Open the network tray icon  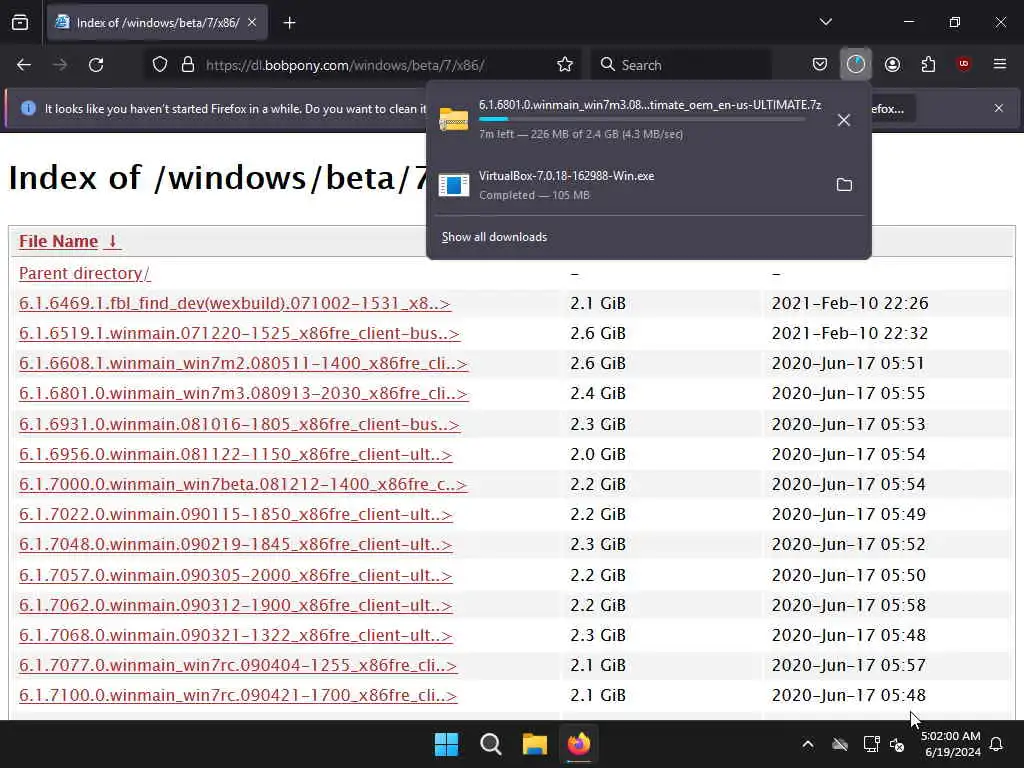(x=871, y=744)
